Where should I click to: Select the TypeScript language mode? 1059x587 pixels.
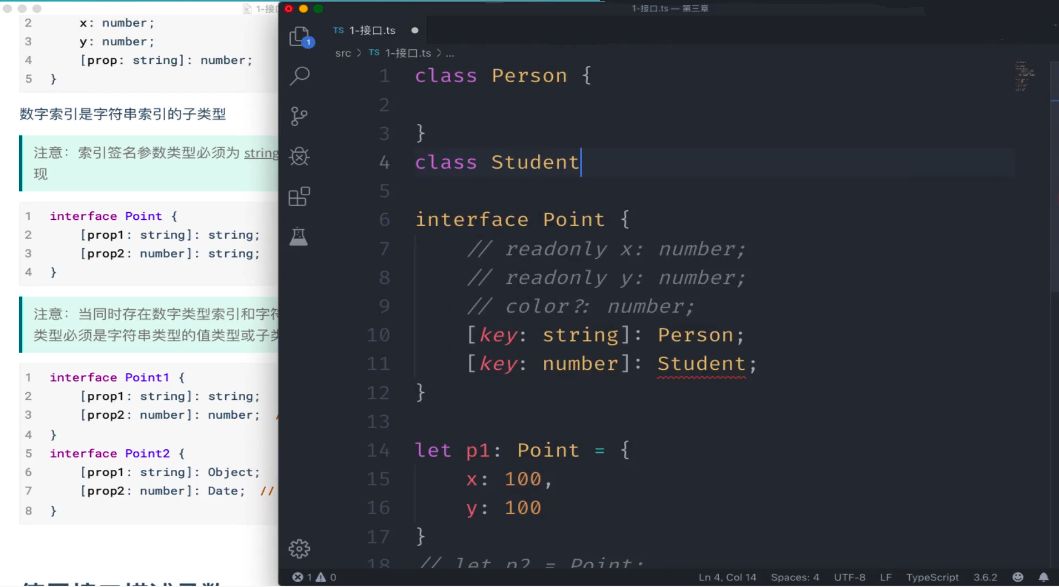tap(932, 577)
